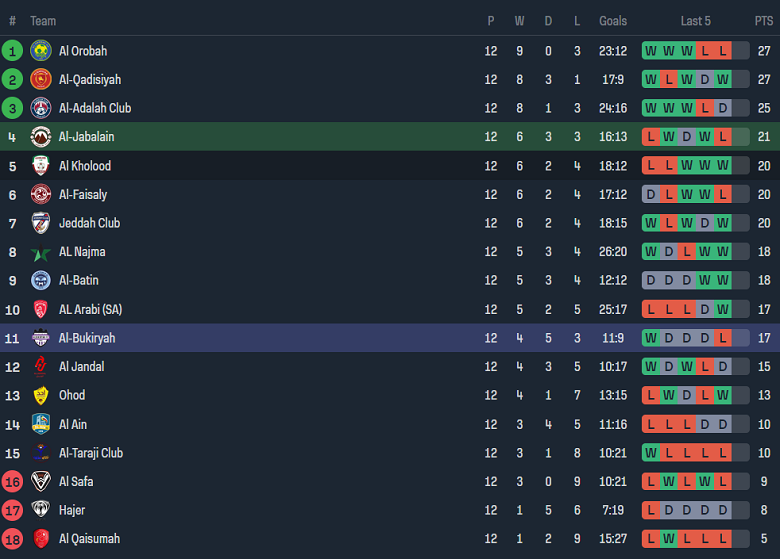Open the Al-Adalah Club crest icon

(x=41, y=108)
